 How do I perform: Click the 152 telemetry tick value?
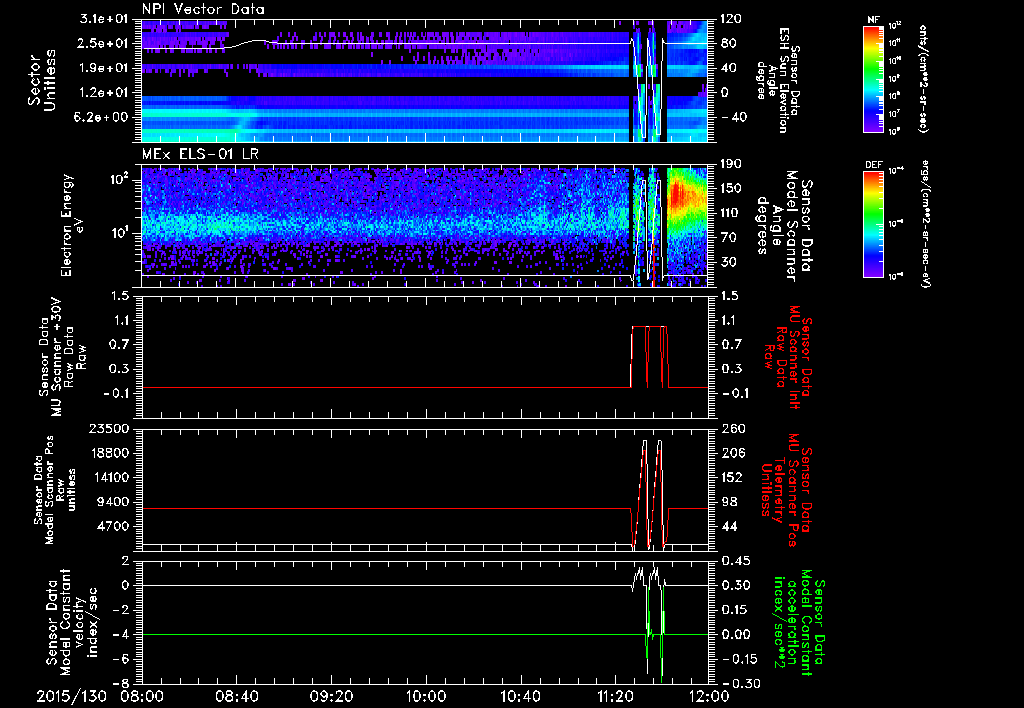[731, 477]
